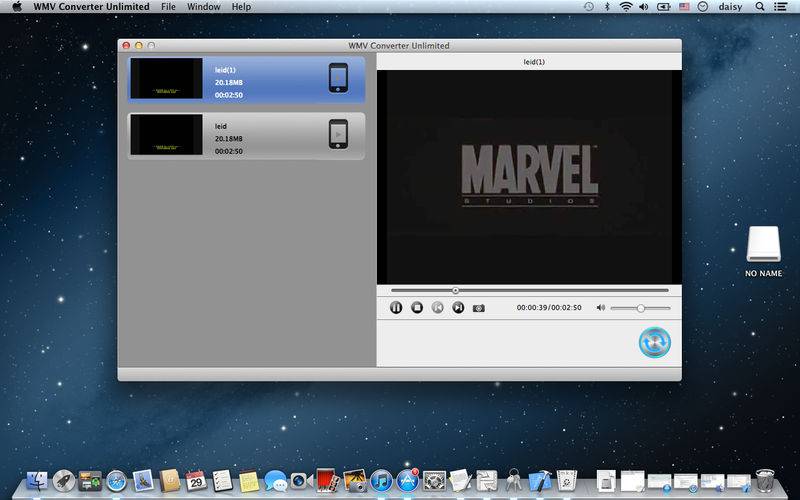Open the Trash in the Dock
800x500 pixels.
[x=765, y=481]
